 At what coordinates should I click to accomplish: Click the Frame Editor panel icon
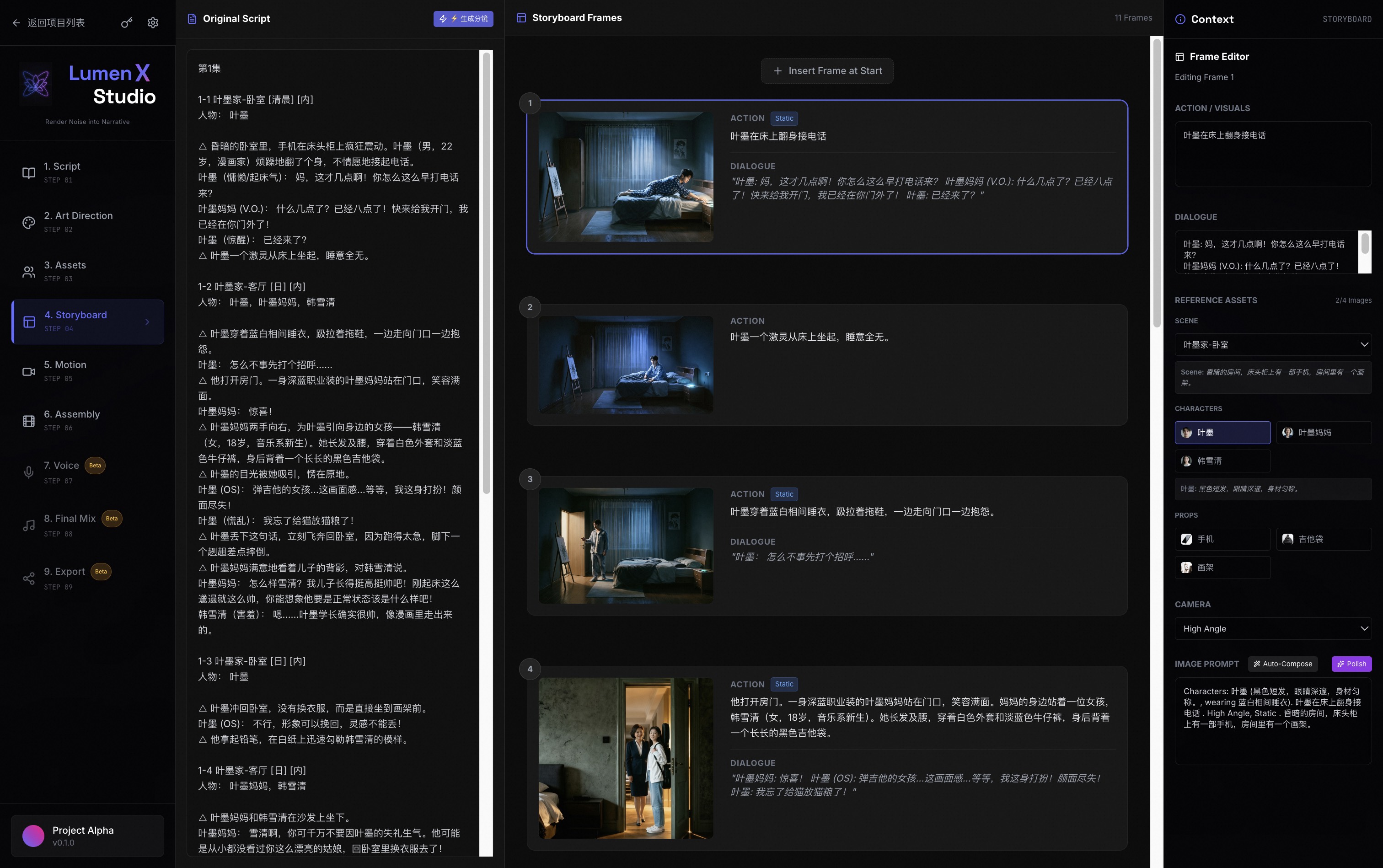(x=1180, y=57)
